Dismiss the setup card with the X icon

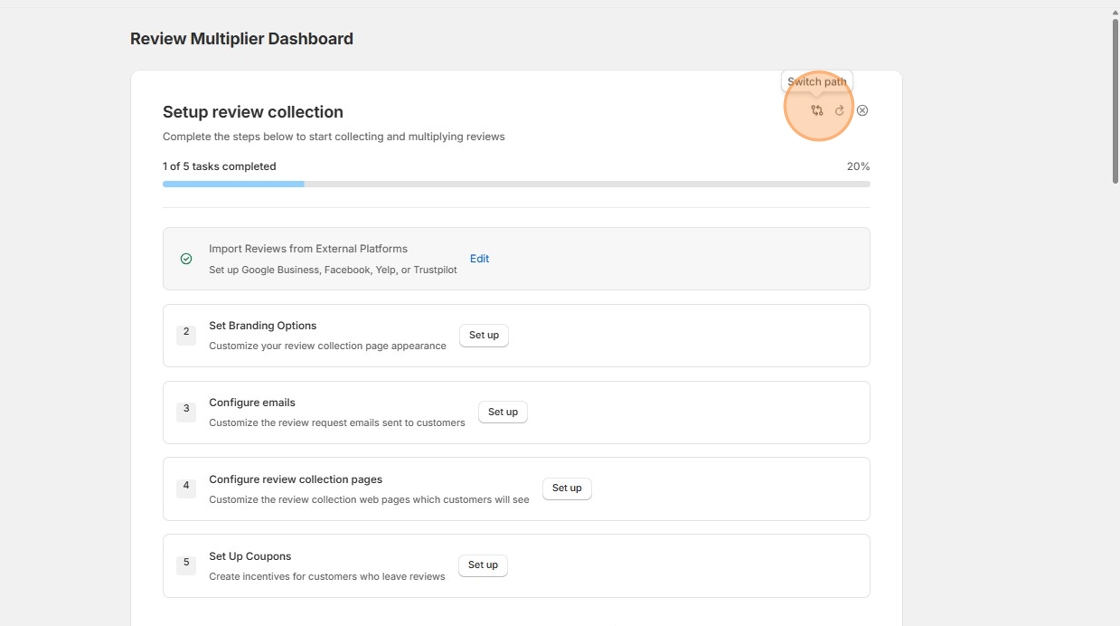tap(862, 111)
